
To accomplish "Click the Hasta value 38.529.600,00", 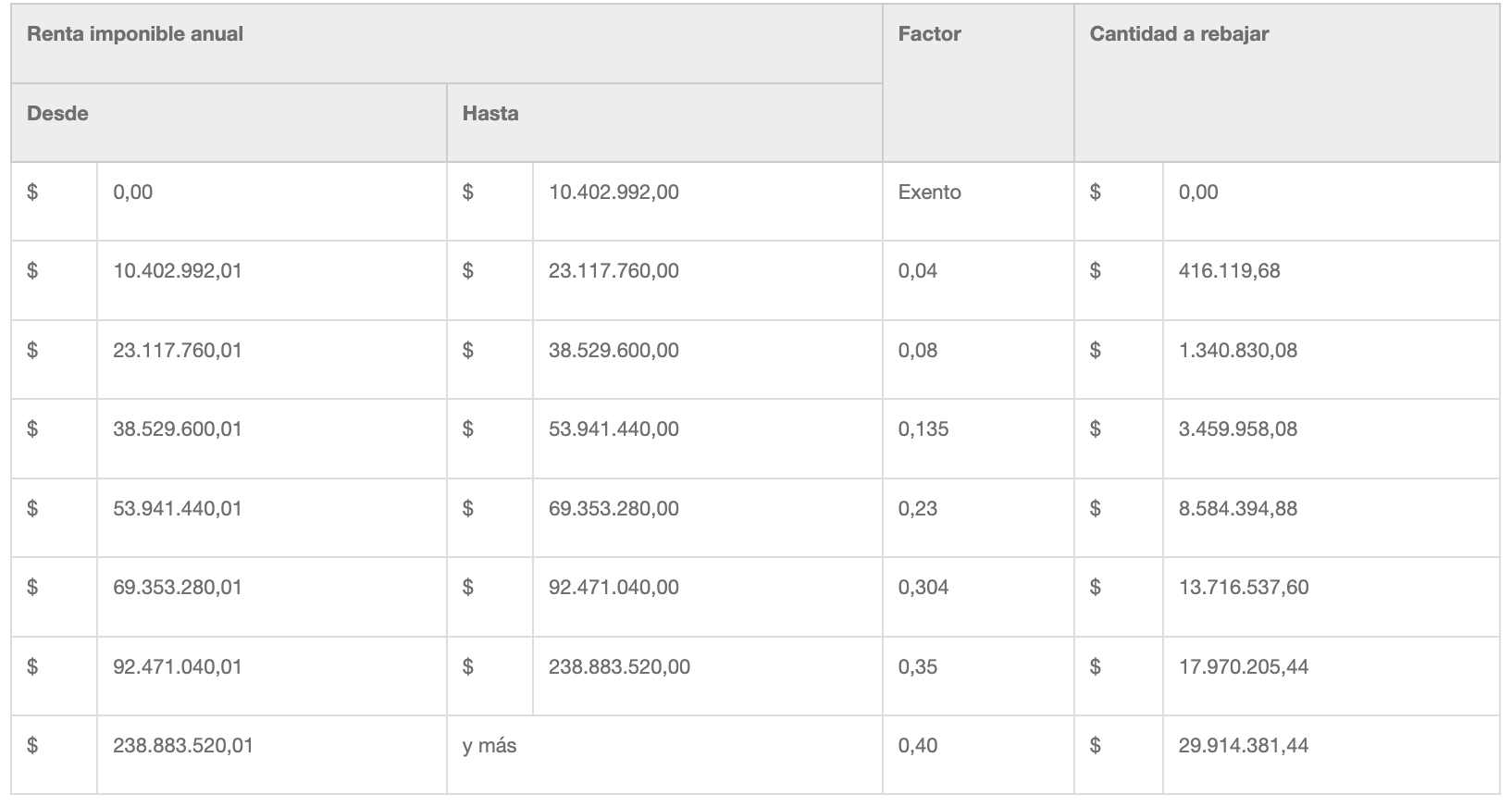I will pyautogui.click(x=613, y=351).
